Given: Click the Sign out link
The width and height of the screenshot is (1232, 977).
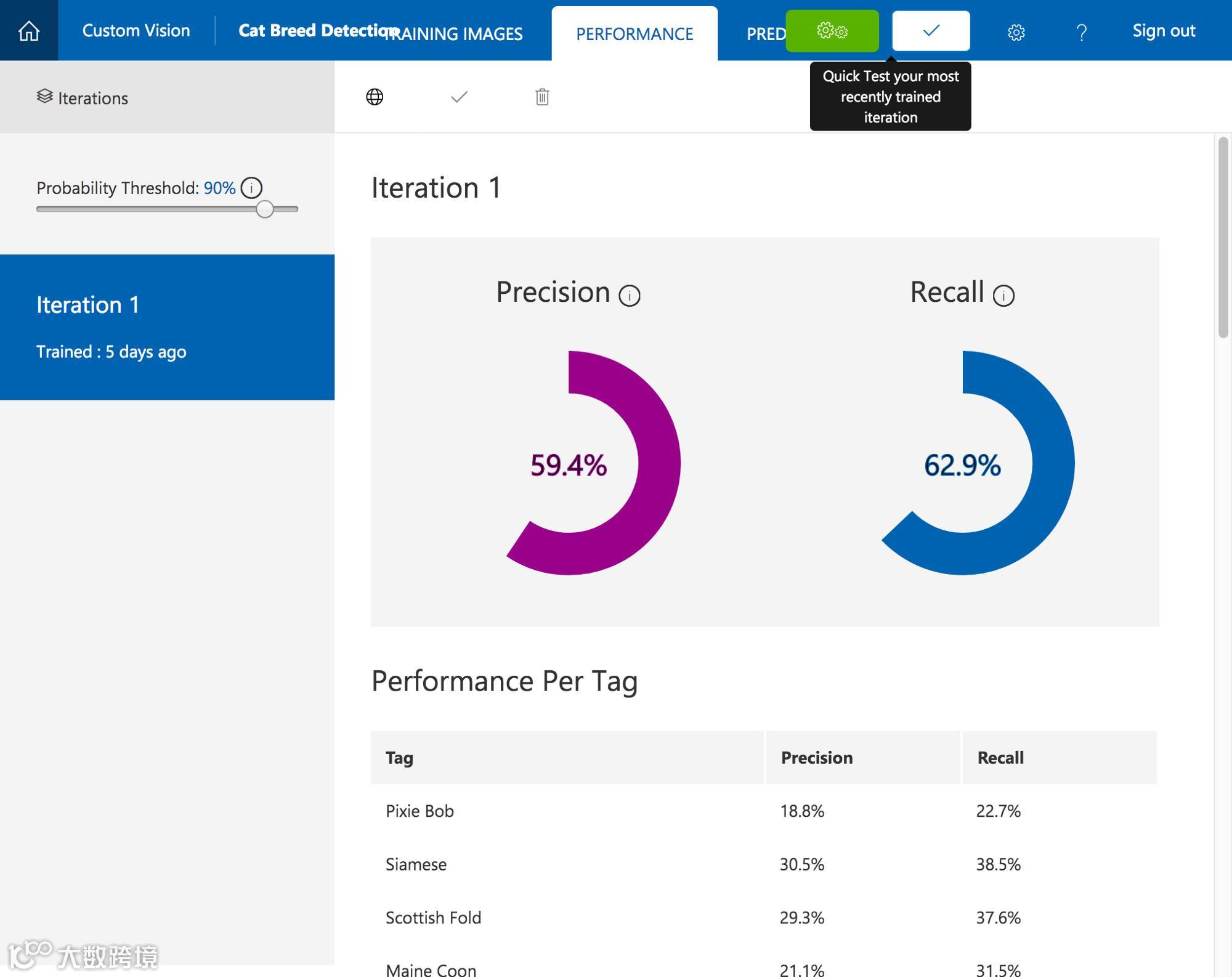Looking at the screenshot, I should point(1164,31).
